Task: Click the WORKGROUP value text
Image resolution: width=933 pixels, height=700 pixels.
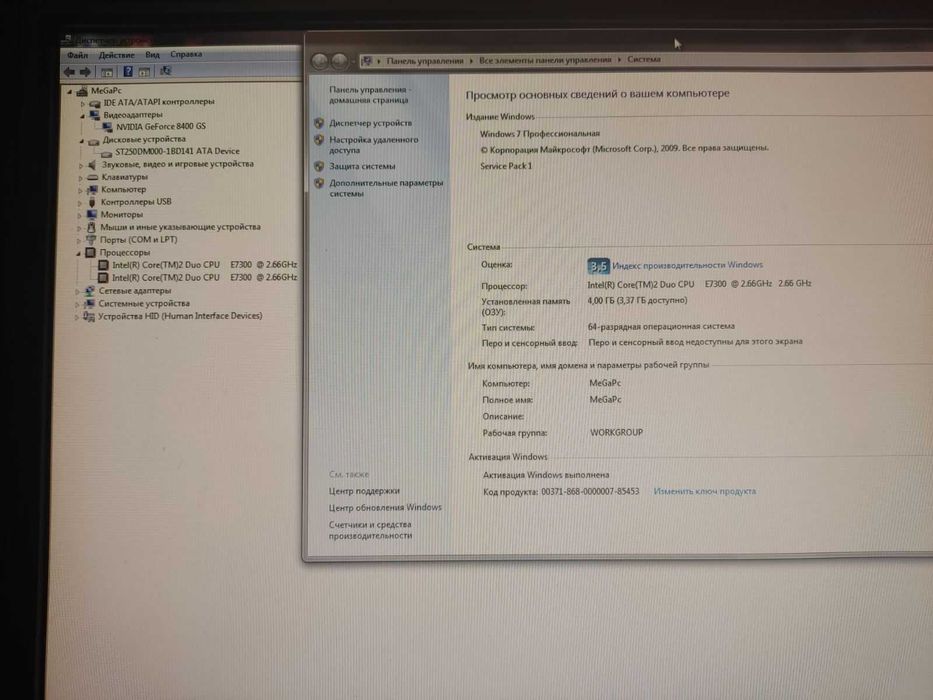Action: (616, 433)
